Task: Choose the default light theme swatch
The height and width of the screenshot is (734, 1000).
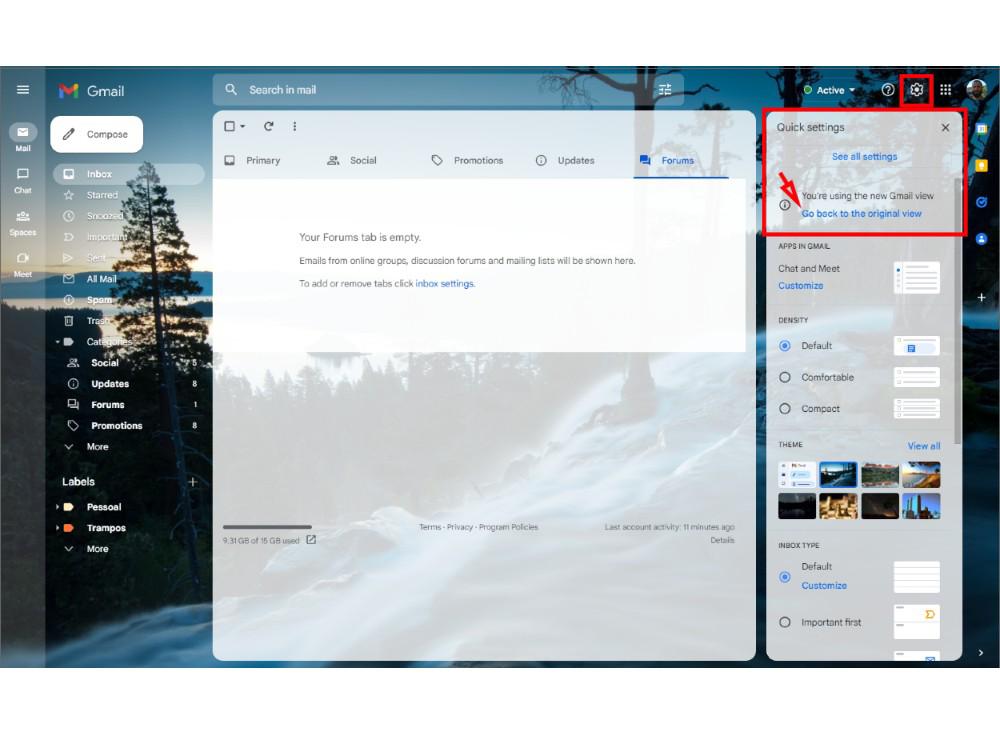Action: [797, 475]
